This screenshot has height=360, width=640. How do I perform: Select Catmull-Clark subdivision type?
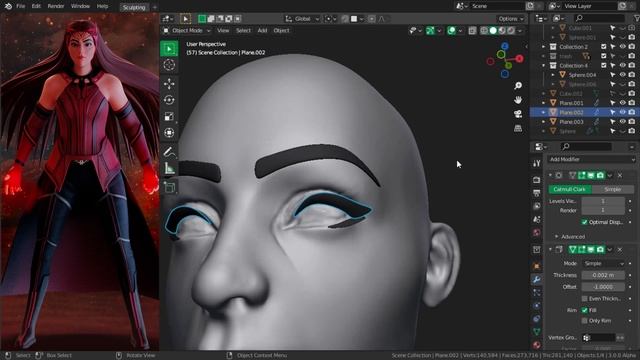[569, 189]
